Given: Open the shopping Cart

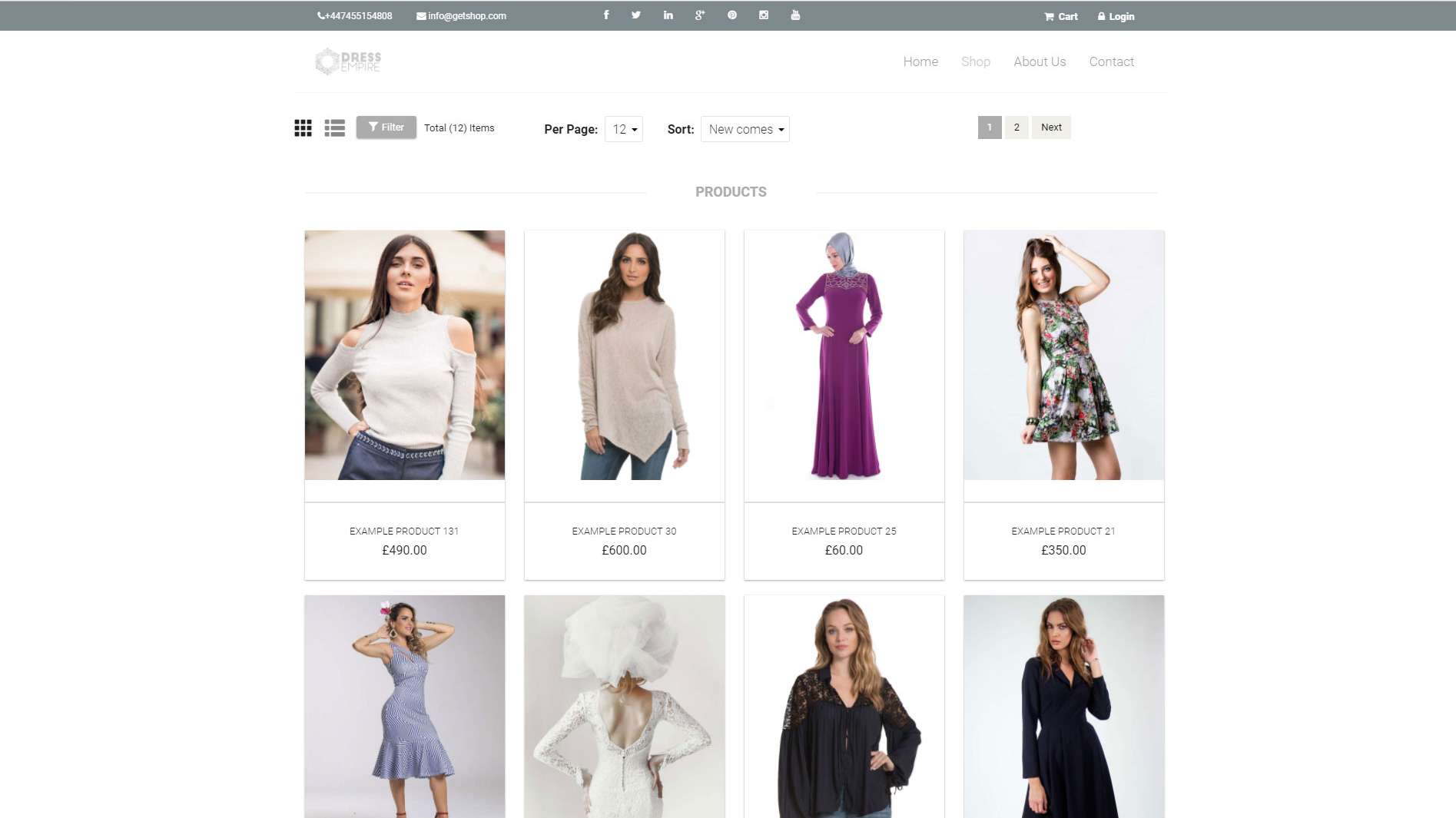Looking at the screenshot, I should (x=1061, y=16).
